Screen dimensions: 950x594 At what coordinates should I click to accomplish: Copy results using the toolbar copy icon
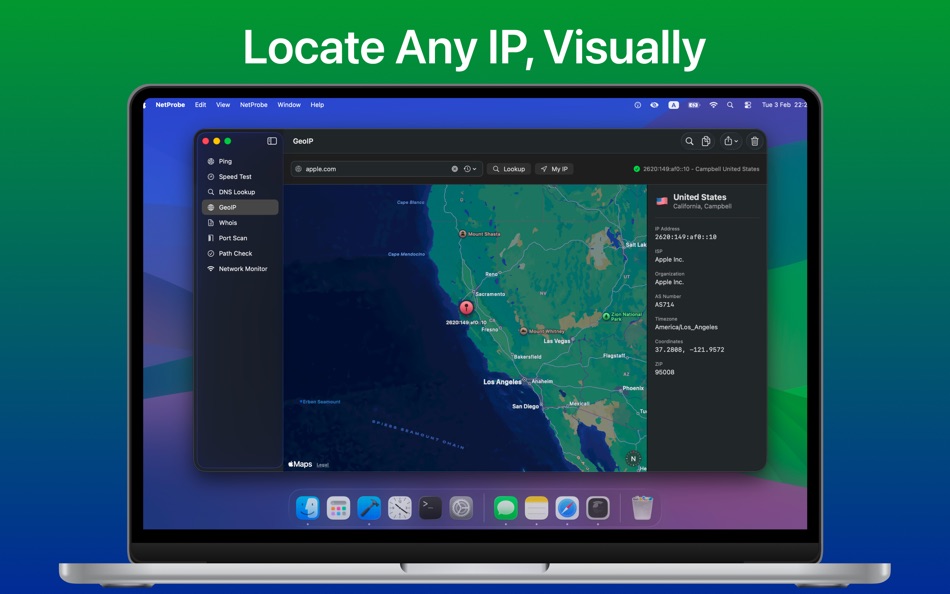pos(706,141)
